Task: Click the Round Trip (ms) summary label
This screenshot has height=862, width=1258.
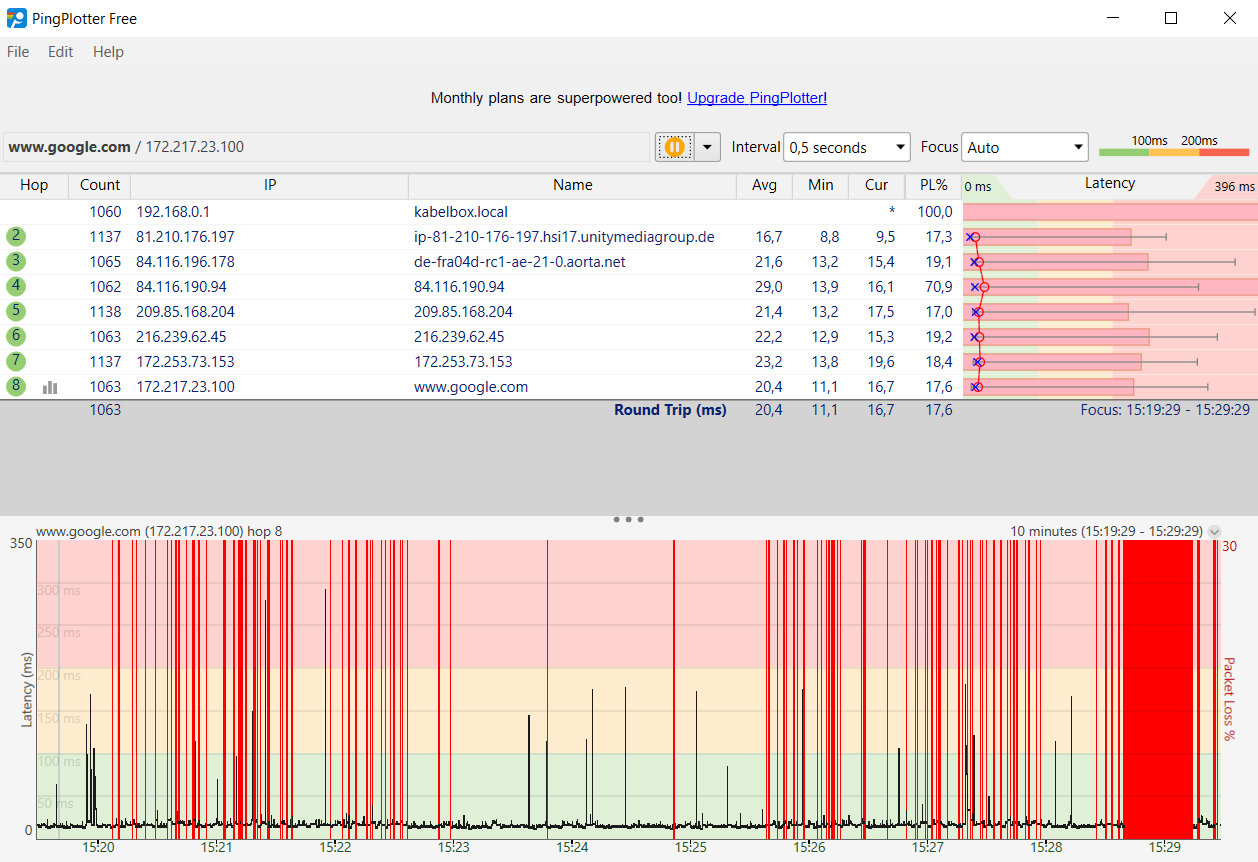Action: tap(670, 410)
